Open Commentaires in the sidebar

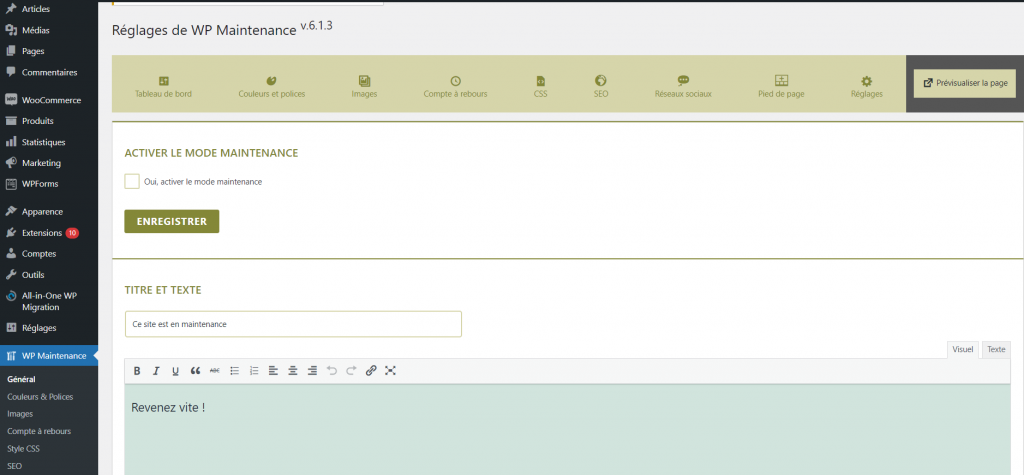pos(49,73)
